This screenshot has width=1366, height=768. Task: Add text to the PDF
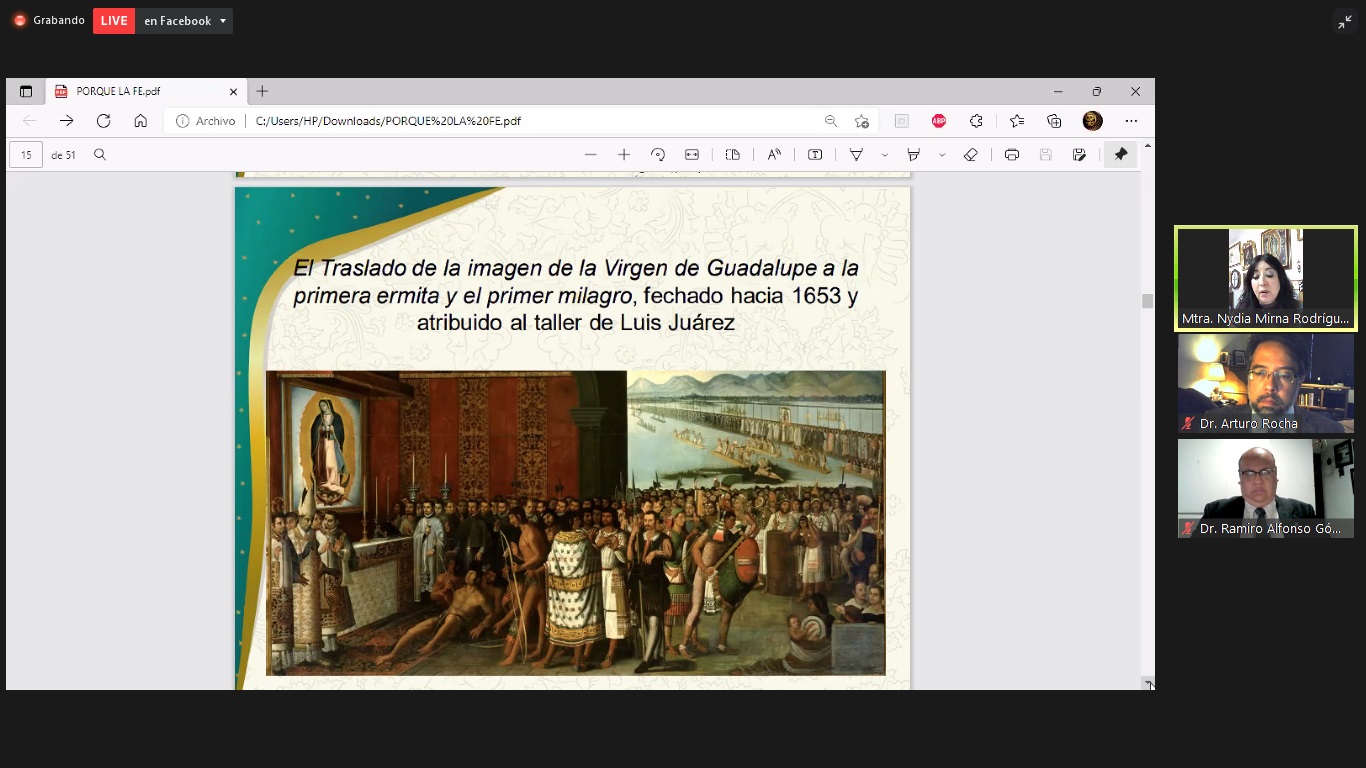tap(815, 155)
